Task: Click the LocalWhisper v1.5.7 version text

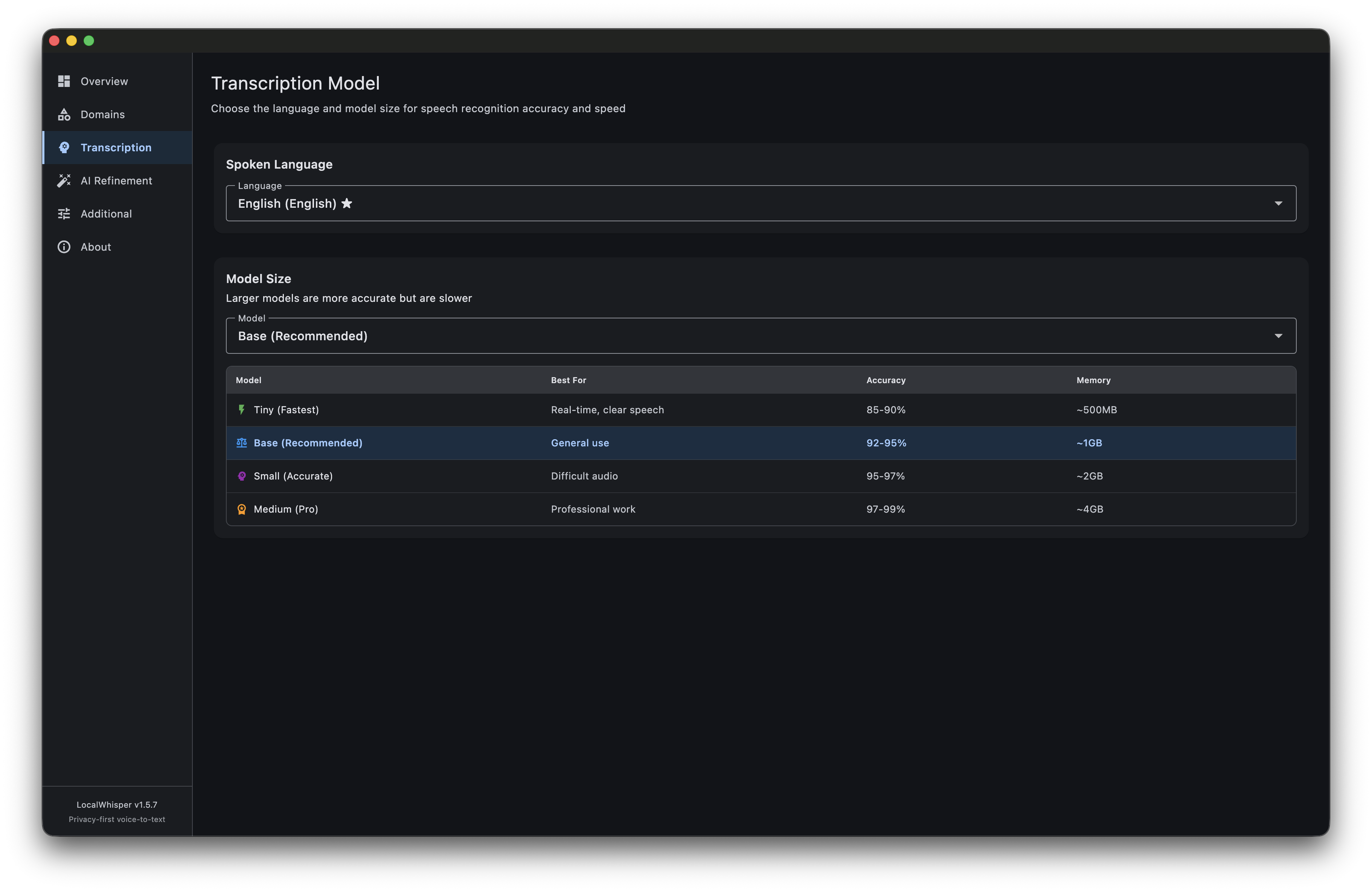Action: click(x=116, y=804)
